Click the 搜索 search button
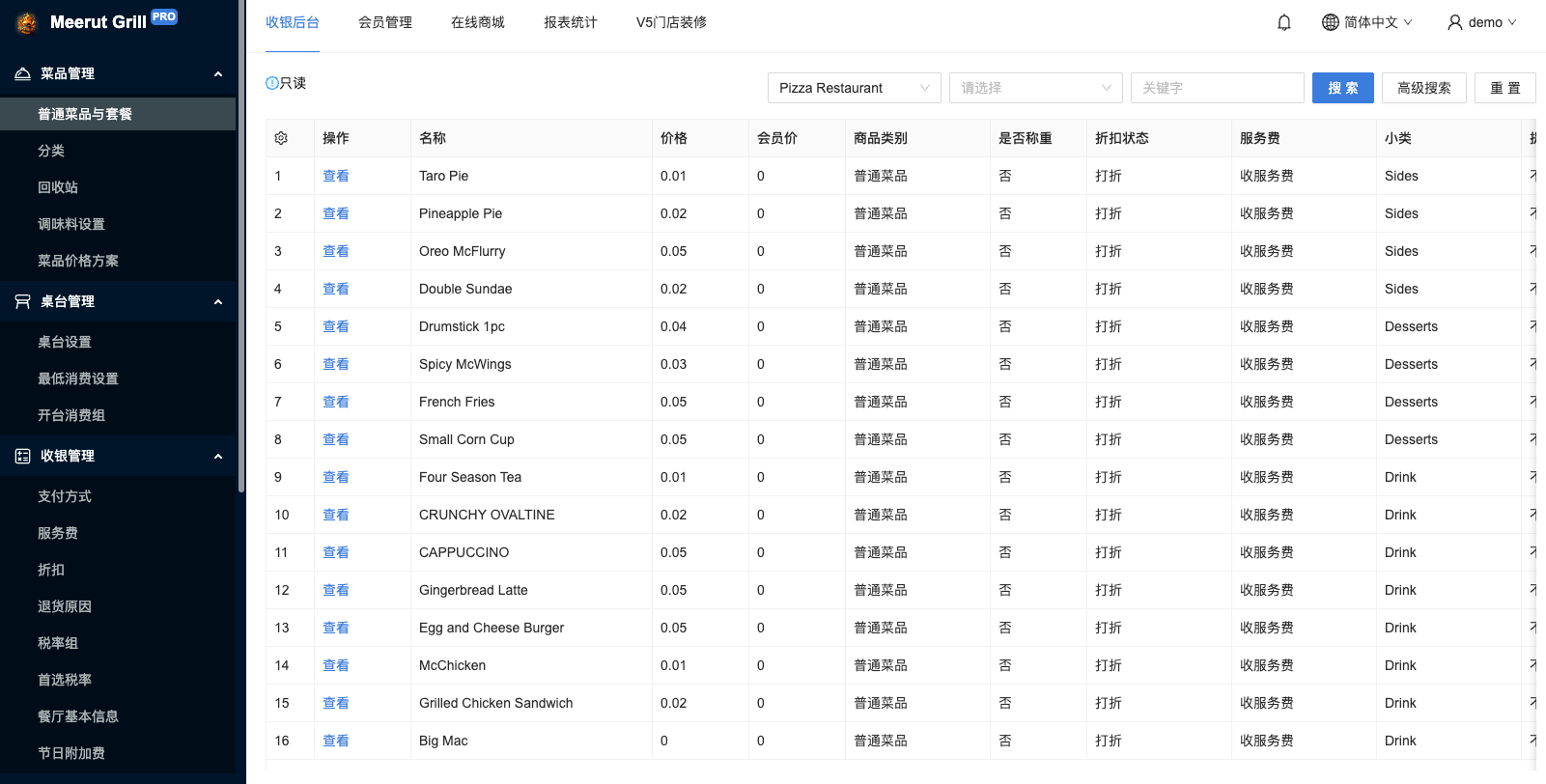 [x=1343, y=88]
